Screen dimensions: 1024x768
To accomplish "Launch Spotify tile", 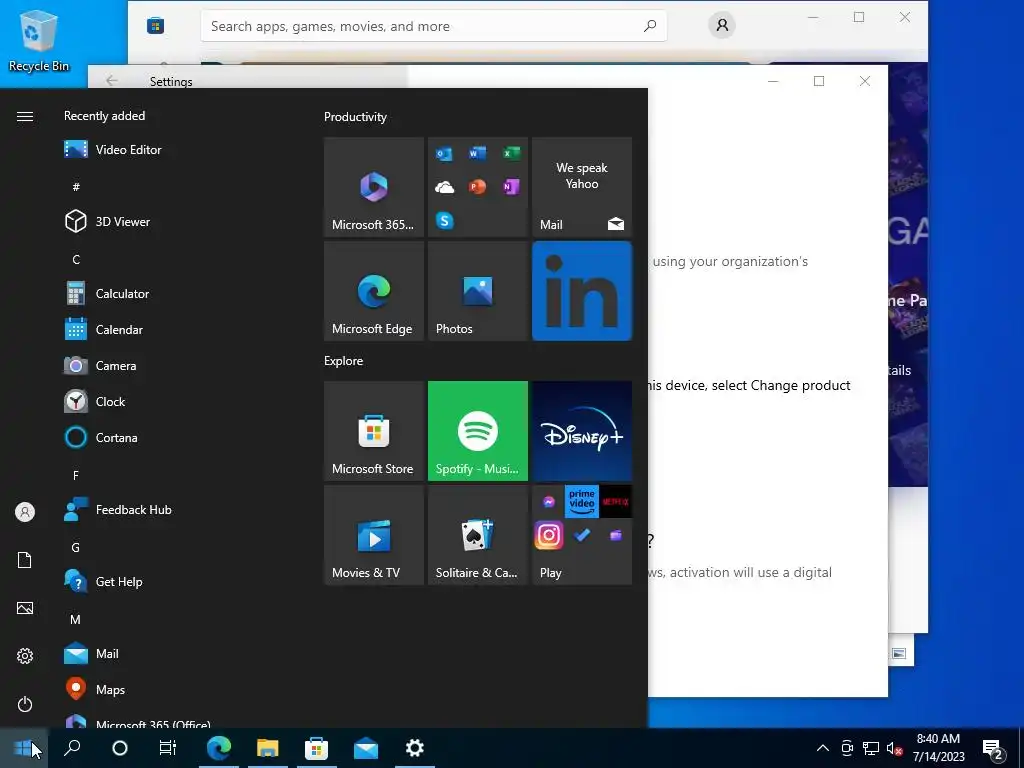I will pos(477,431).
